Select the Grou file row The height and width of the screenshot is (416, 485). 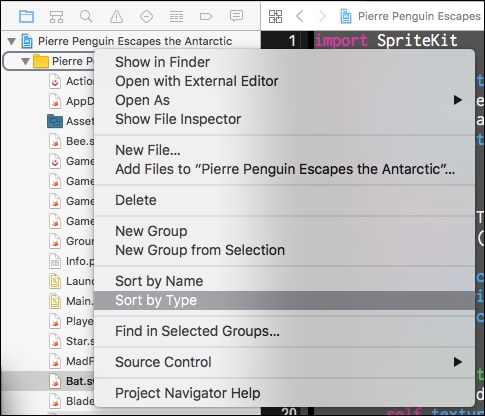pos(48,241)
